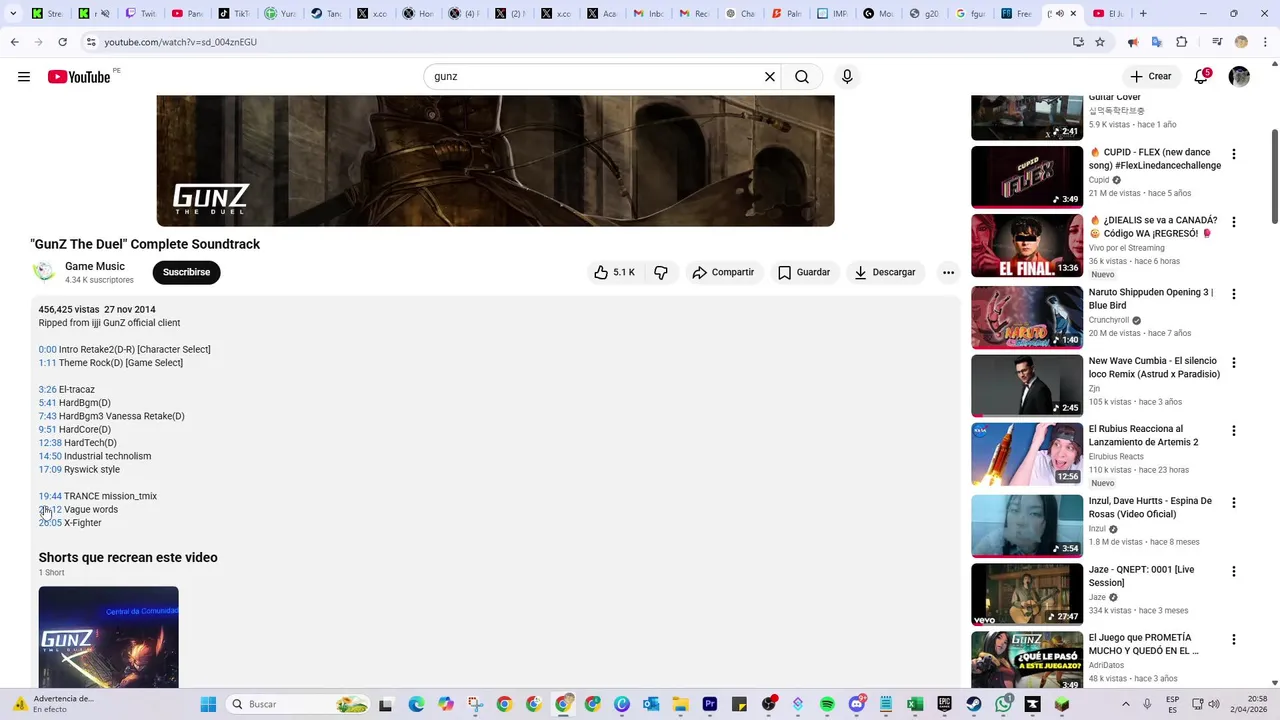Viewport: 1280px width, 720px height.
Task: Open options for Naruto Shippuden Opening 3
Action: click(x=1234, y=294)
